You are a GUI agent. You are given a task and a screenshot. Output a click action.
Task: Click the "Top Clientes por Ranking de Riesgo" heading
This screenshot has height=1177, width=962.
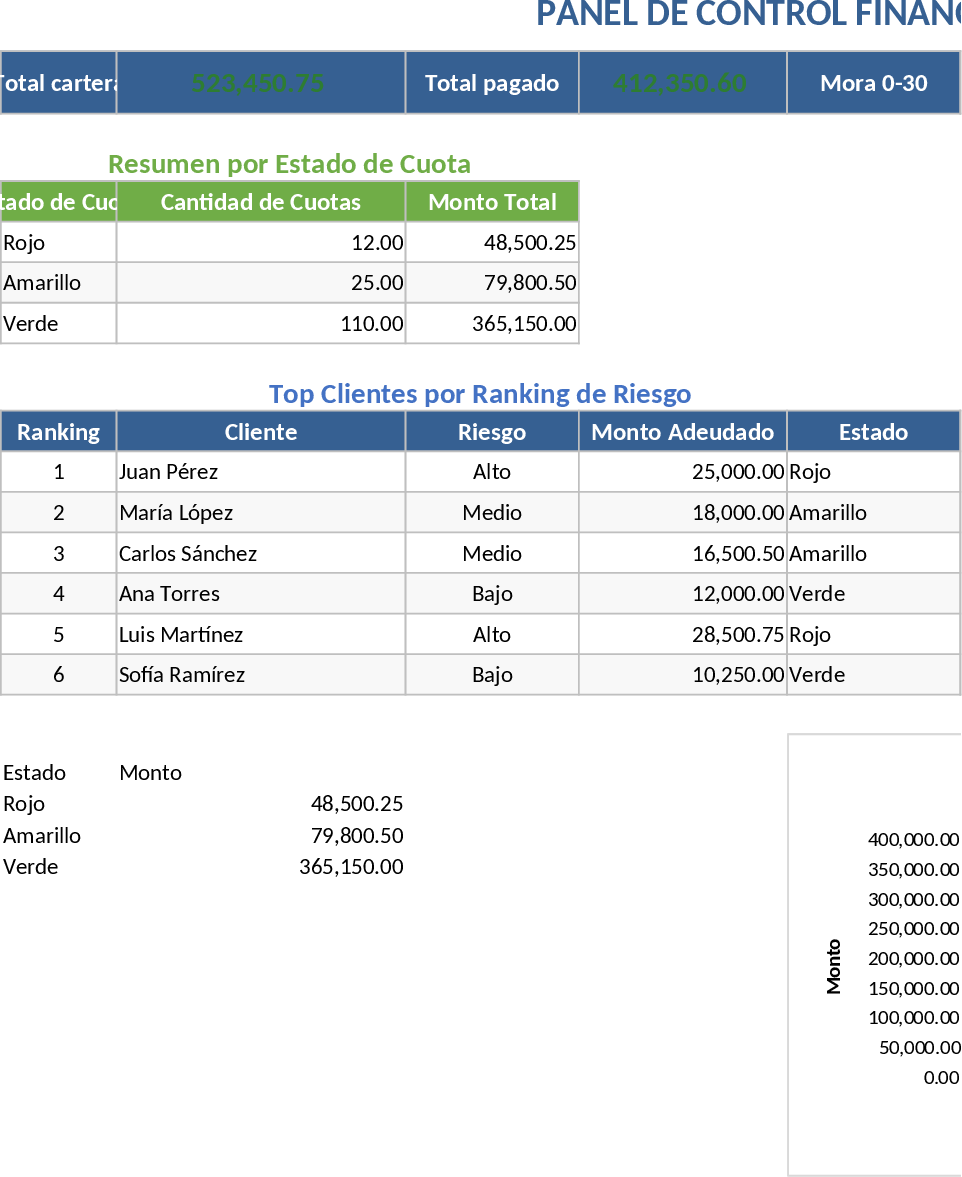point(480,394)
